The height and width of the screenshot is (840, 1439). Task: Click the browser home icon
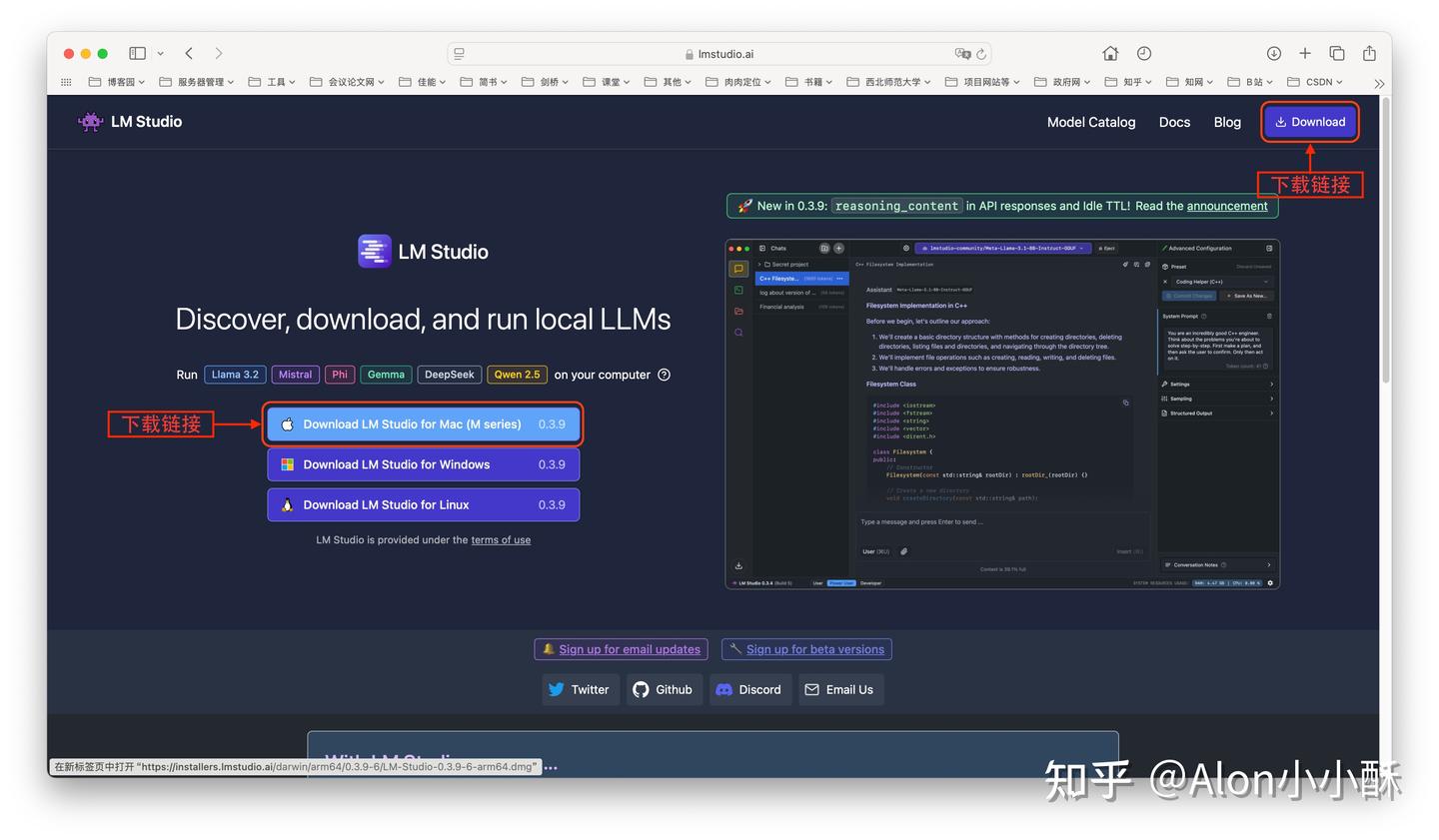[1109, 53]
